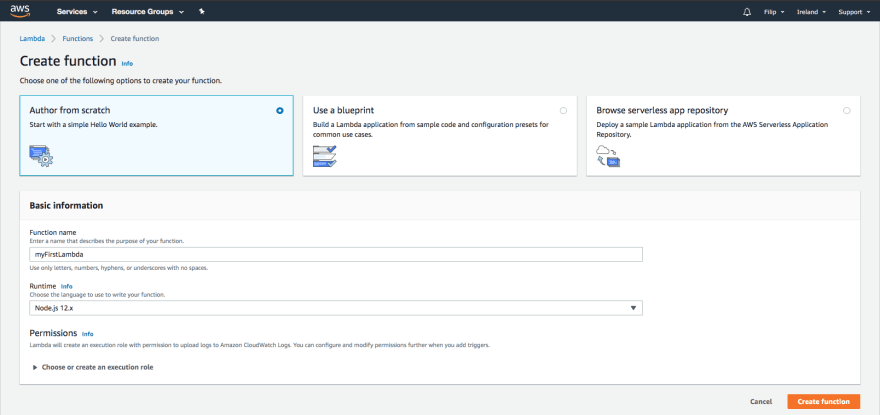
Task: Click the Use a blueprint checklist illustration
Action: (324, 156)
